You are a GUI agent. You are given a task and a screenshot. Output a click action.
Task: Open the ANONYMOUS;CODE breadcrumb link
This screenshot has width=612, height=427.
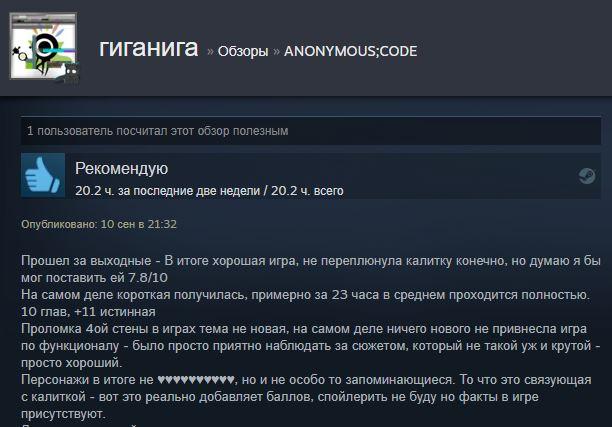(x=350, y=51)
